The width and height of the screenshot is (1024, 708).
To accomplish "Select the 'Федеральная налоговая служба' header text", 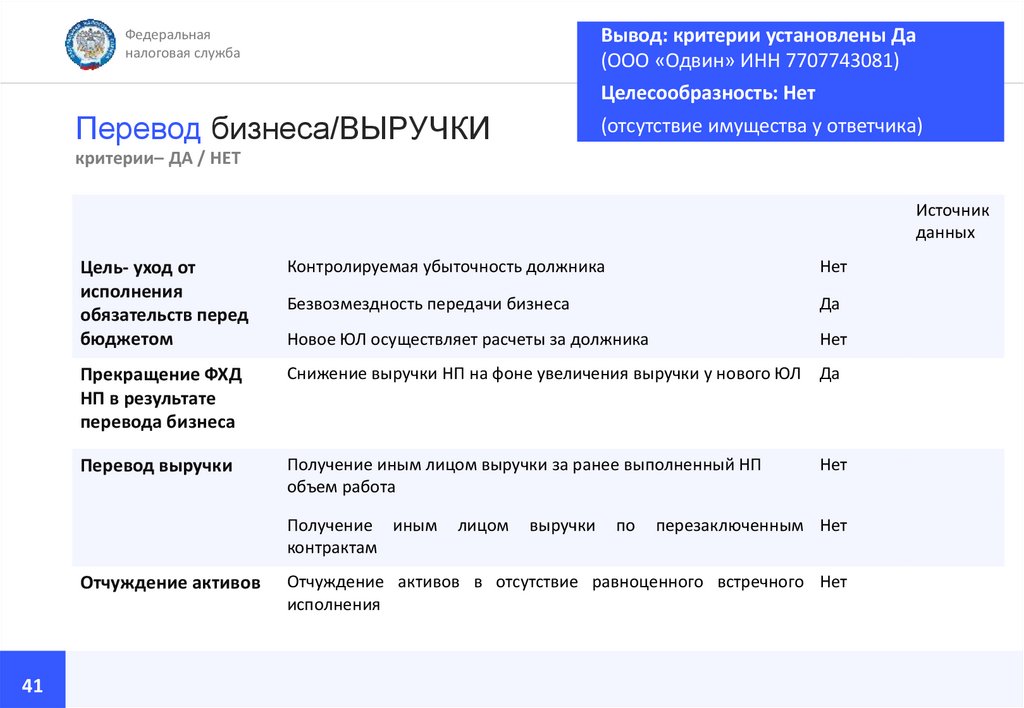I will [x=182, y=44].
